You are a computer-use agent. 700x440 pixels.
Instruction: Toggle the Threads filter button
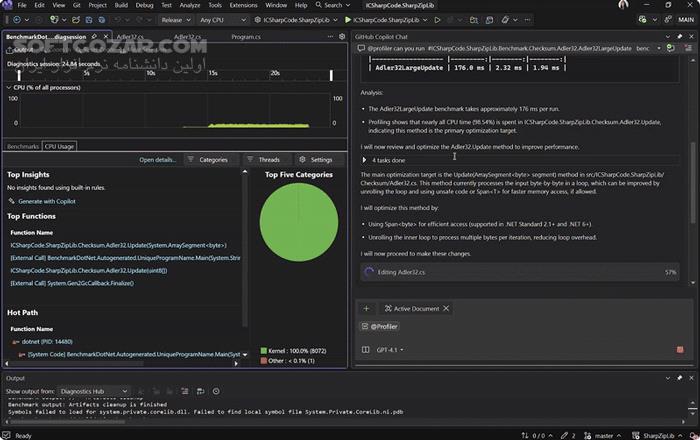tap(263, 159)
